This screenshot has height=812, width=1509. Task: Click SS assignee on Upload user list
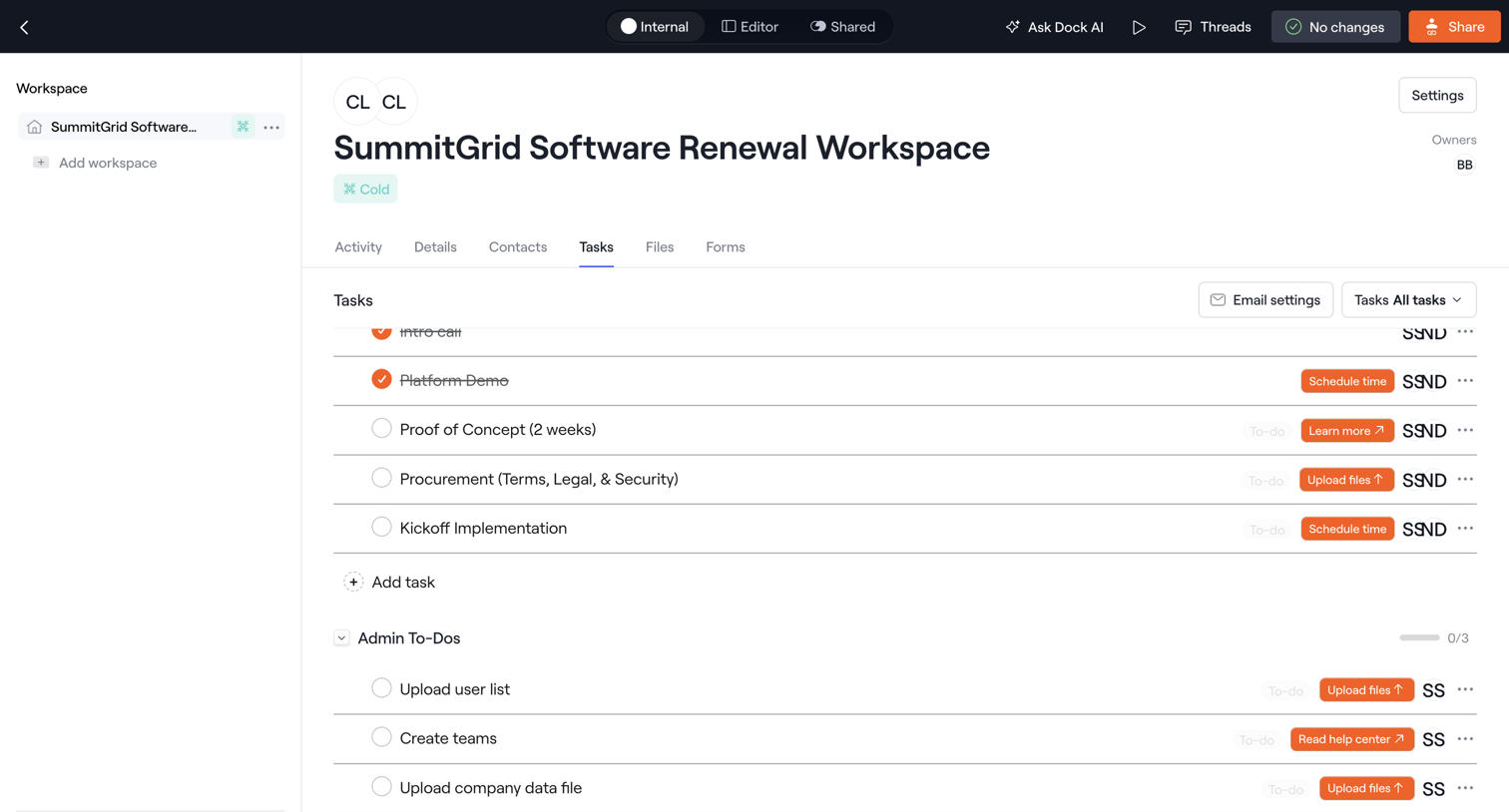(x=1433, y=690)
